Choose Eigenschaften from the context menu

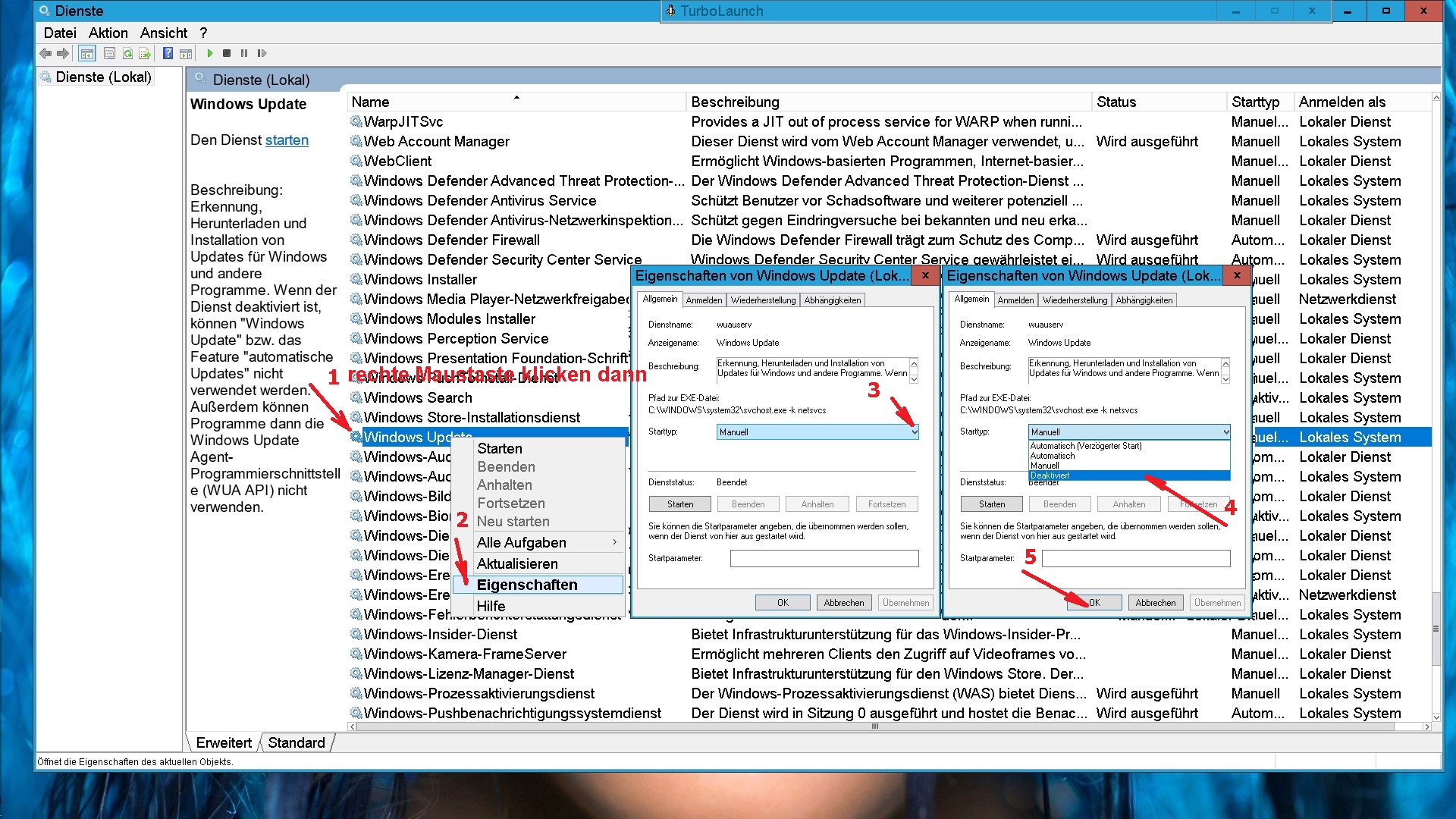527,585
